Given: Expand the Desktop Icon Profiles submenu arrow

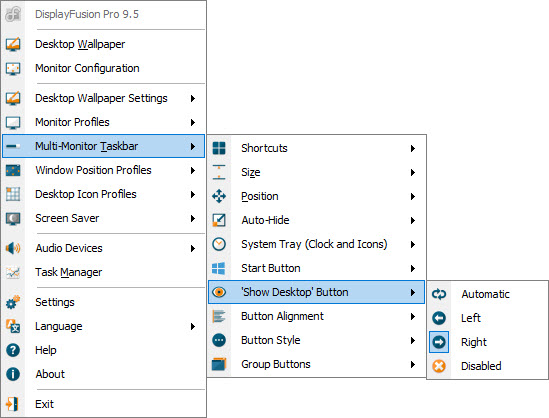Looking at the screenshot, I should [193, 194].
